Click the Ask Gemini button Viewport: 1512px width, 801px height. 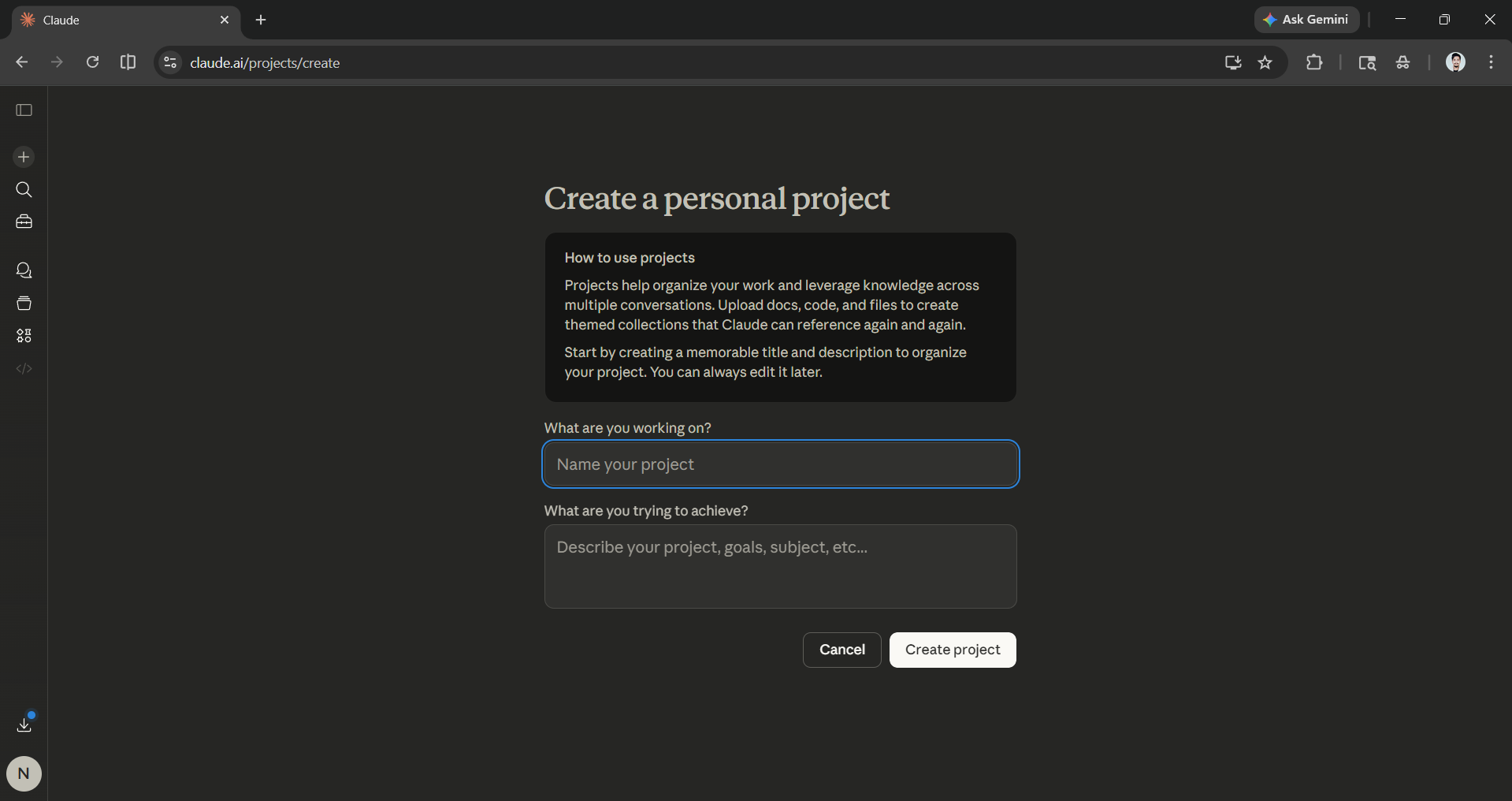pos(1306,20)
